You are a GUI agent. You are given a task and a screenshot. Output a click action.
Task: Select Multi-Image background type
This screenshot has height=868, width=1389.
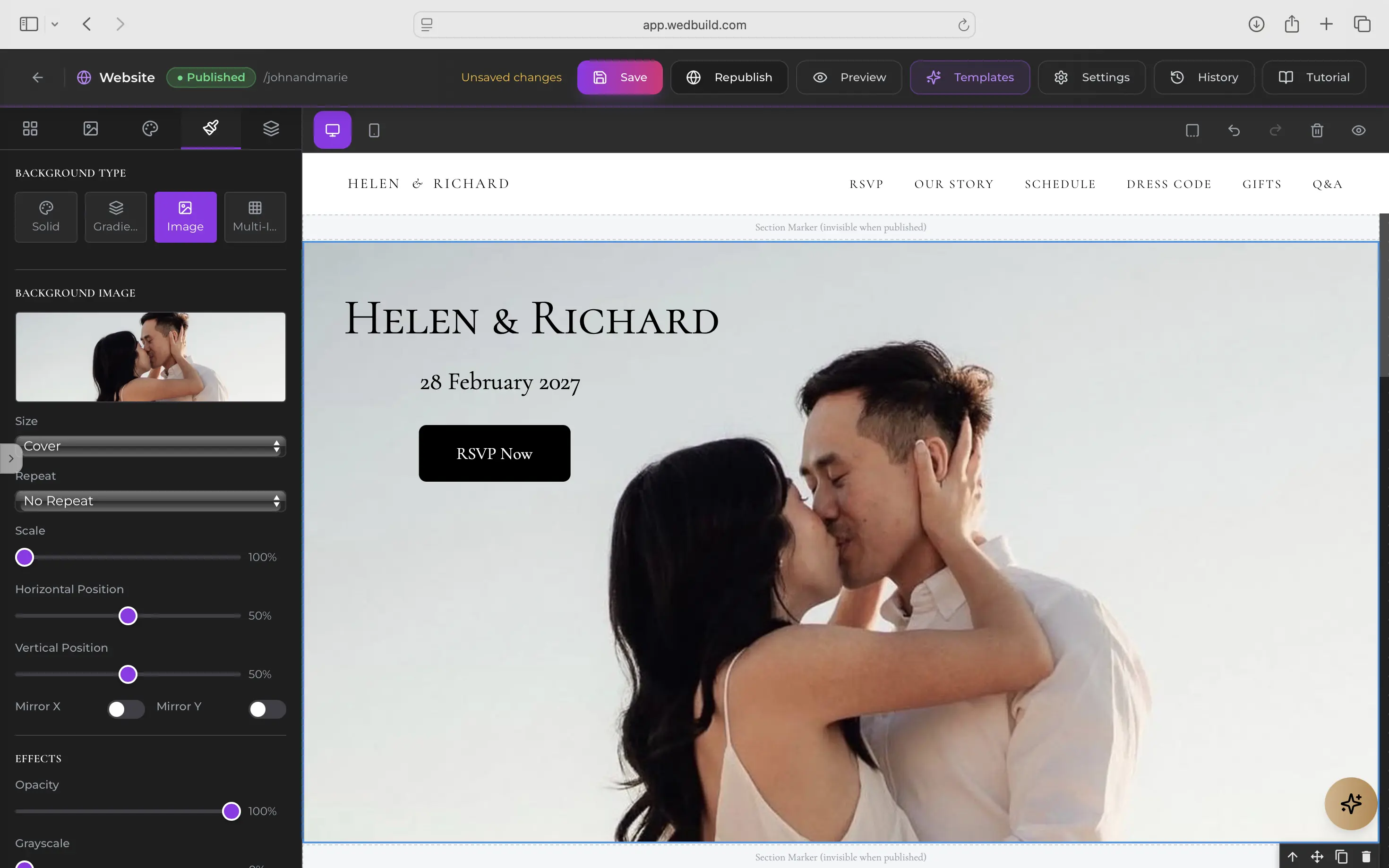click(x=255, y=217)
